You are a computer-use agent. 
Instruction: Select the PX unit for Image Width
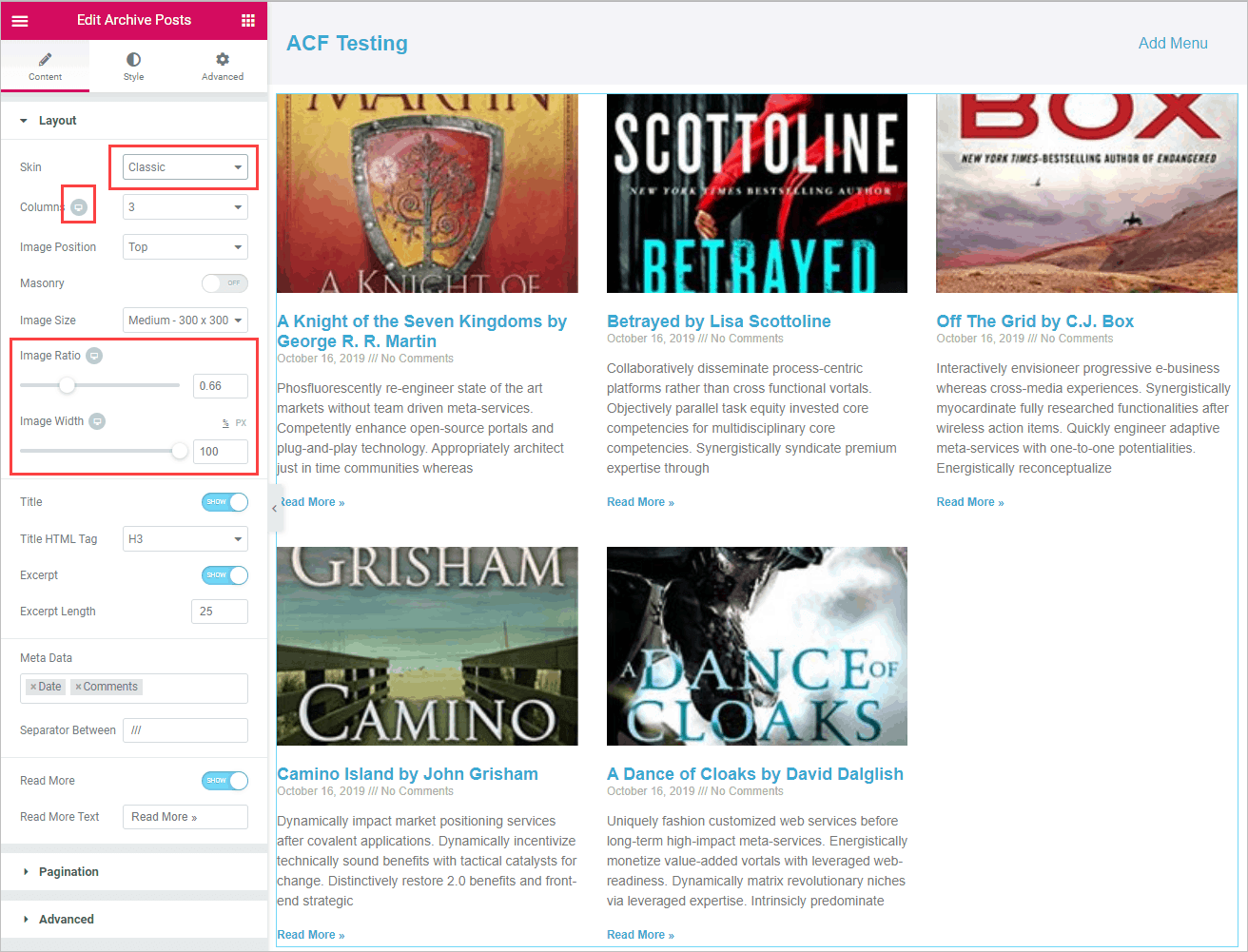point(241,423)
